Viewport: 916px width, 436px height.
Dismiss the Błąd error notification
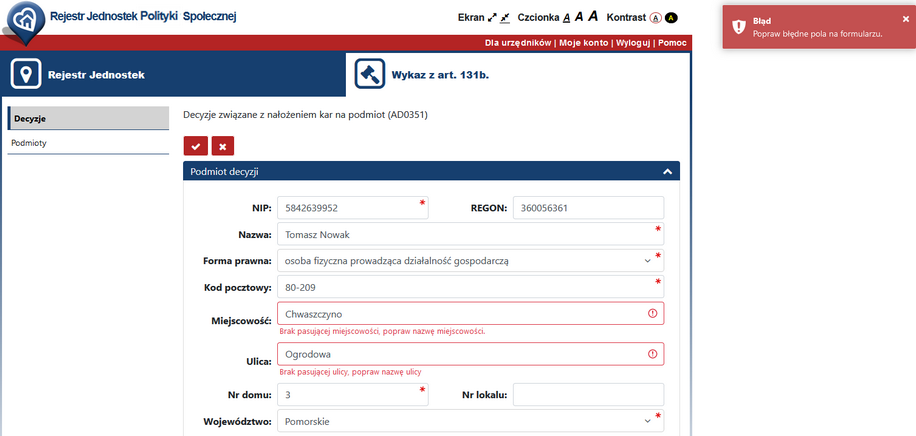[905, 19]
